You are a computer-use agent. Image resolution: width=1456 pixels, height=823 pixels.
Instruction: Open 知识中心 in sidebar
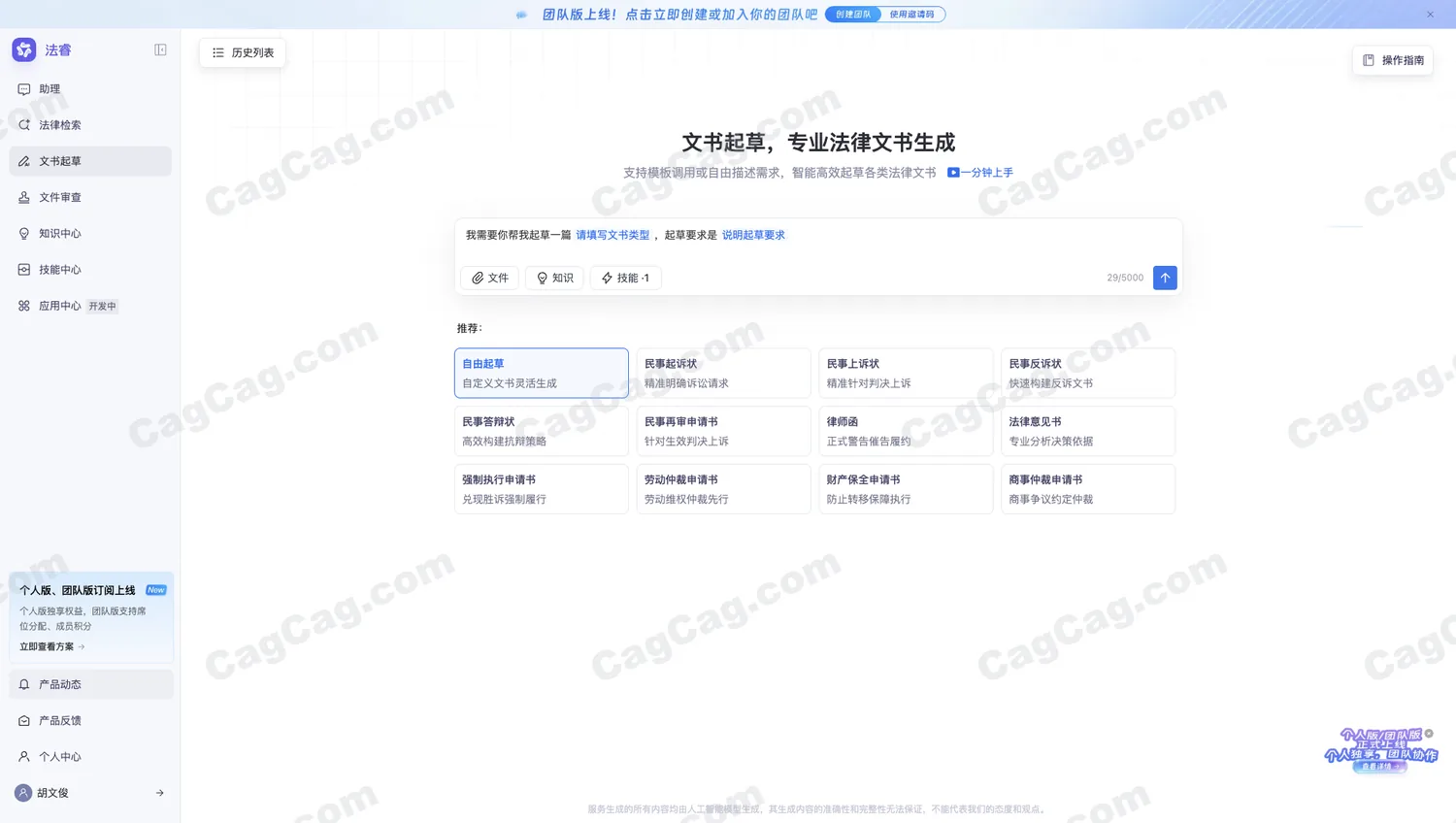pyautogui.click(x=90, y=233)
